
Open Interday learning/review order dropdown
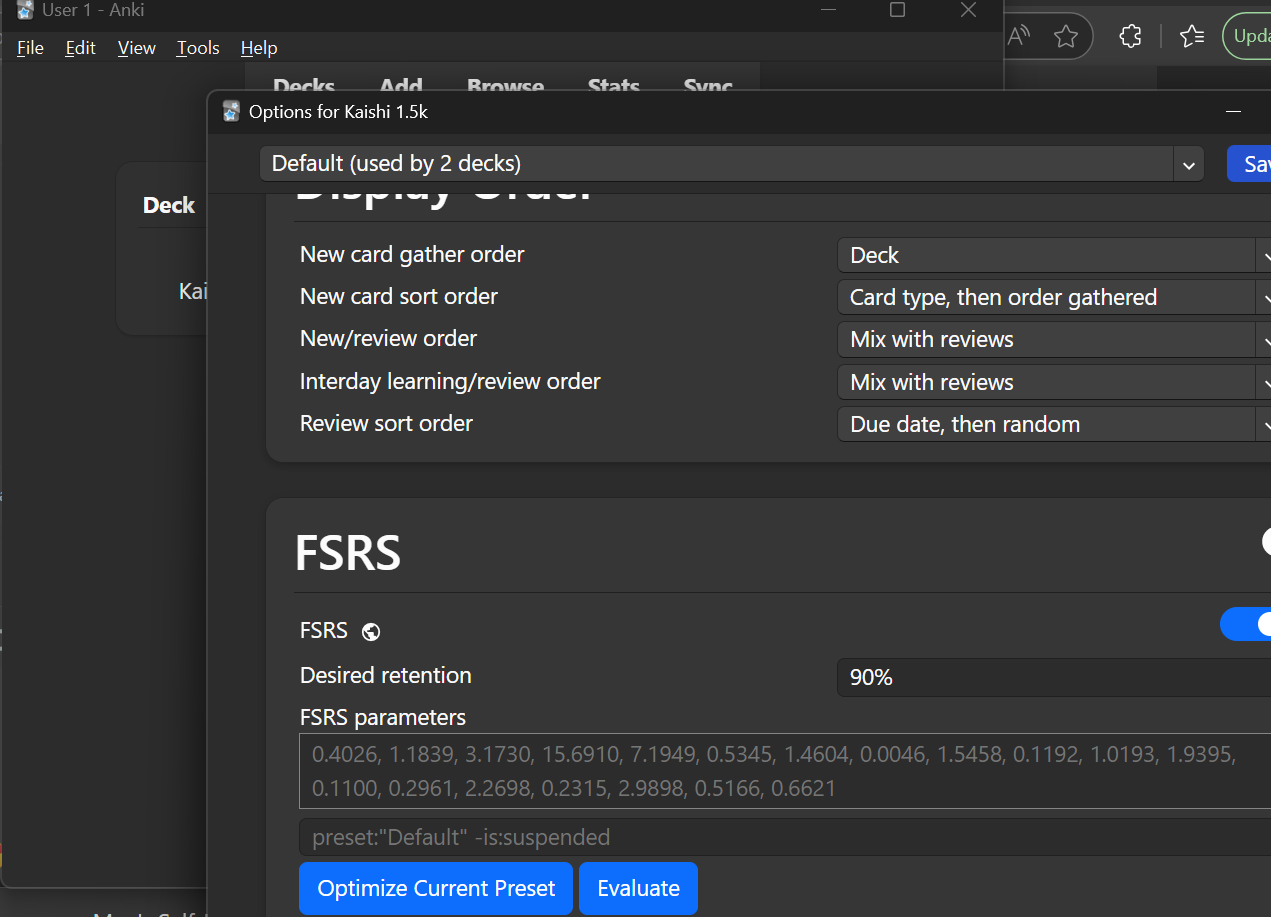(x=1054, y=382)
